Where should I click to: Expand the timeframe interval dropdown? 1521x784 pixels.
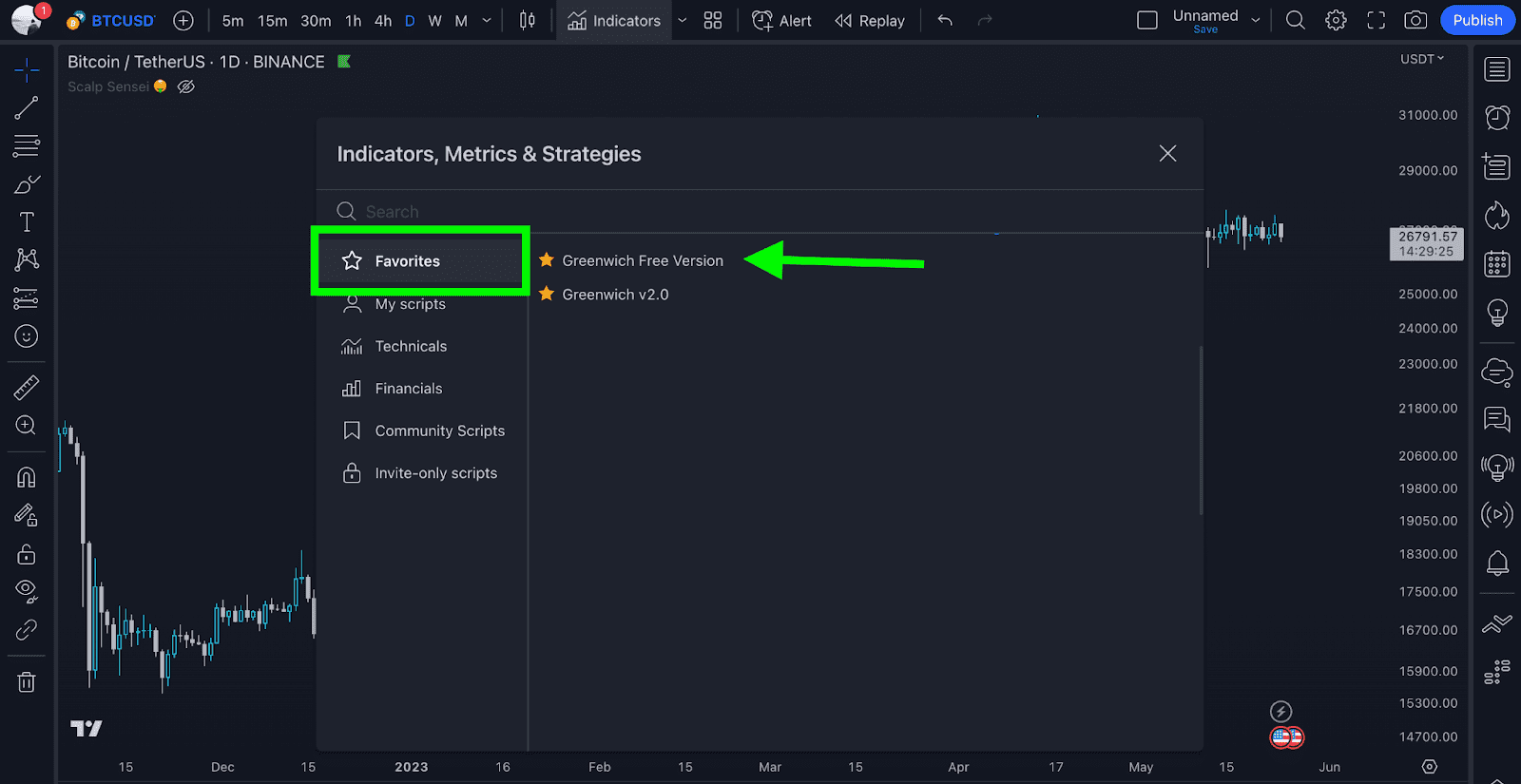tap(487, 20)
